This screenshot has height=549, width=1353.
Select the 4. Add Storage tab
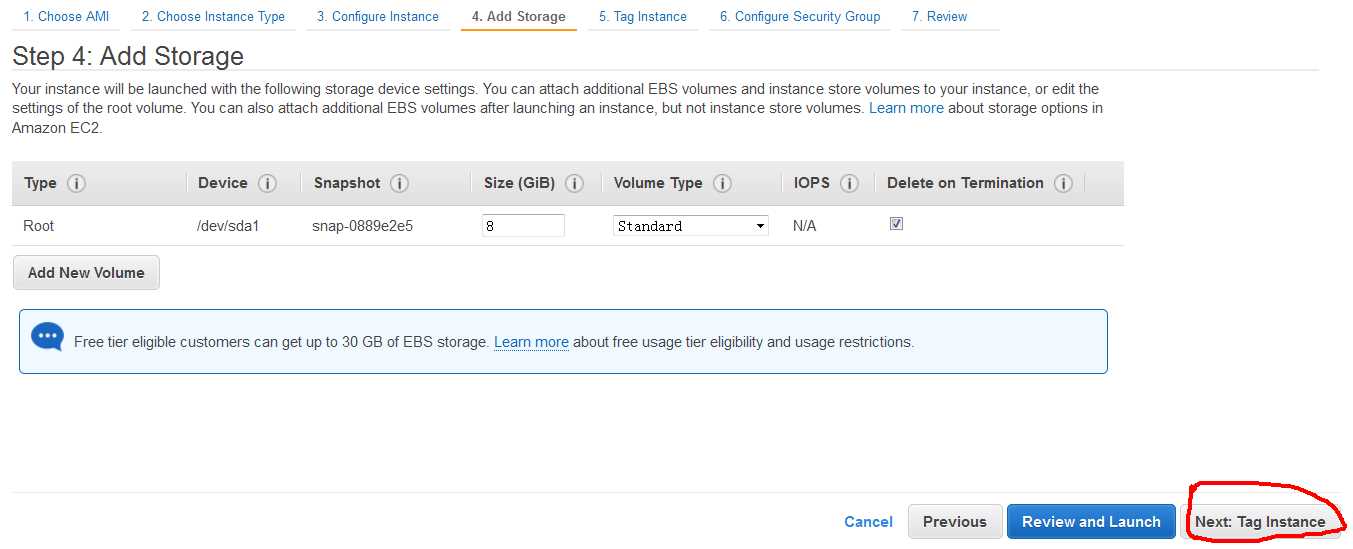[518, 16]
